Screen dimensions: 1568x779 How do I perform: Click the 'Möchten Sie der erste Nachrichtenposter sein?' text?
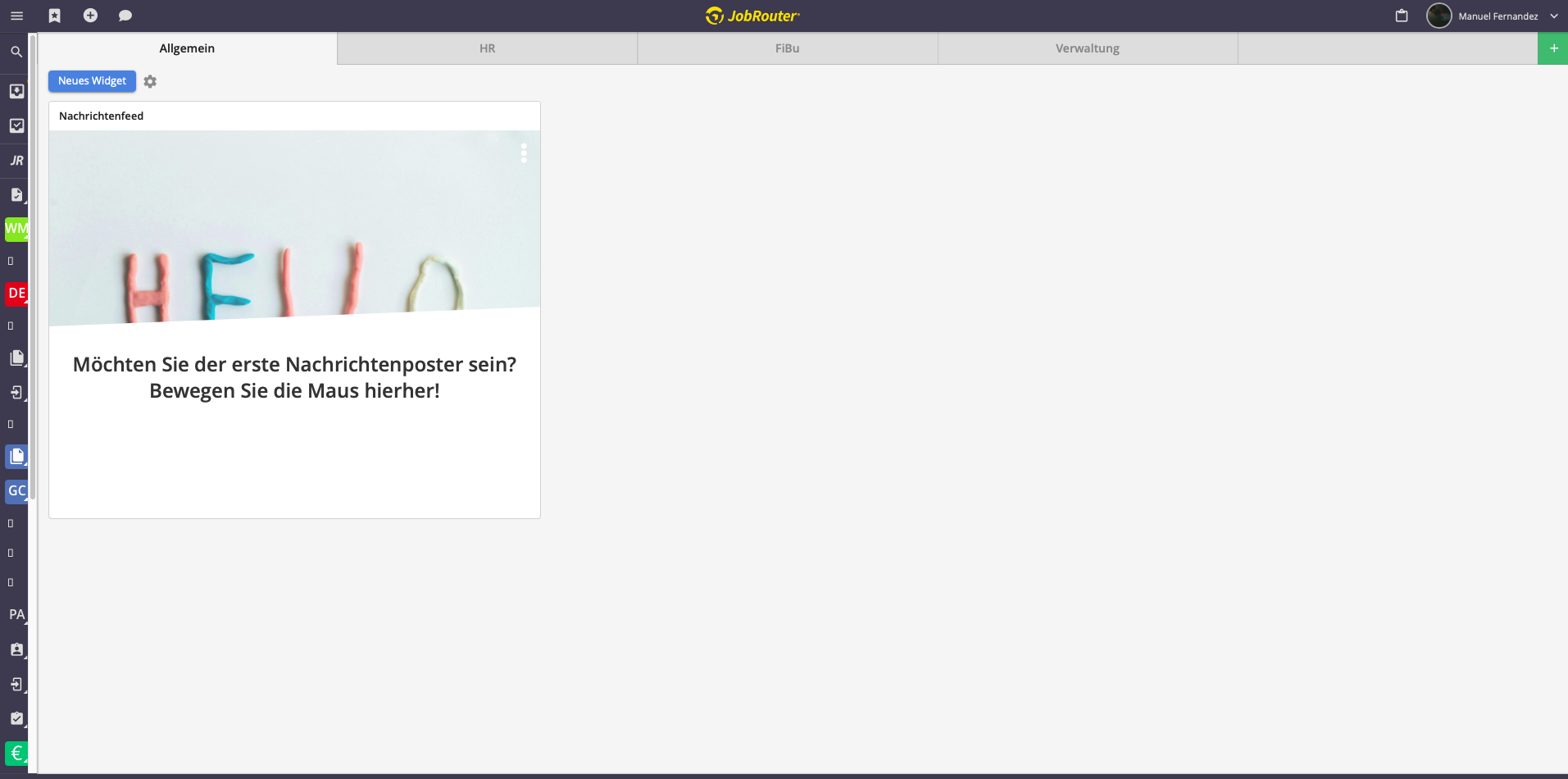[294, 365]
